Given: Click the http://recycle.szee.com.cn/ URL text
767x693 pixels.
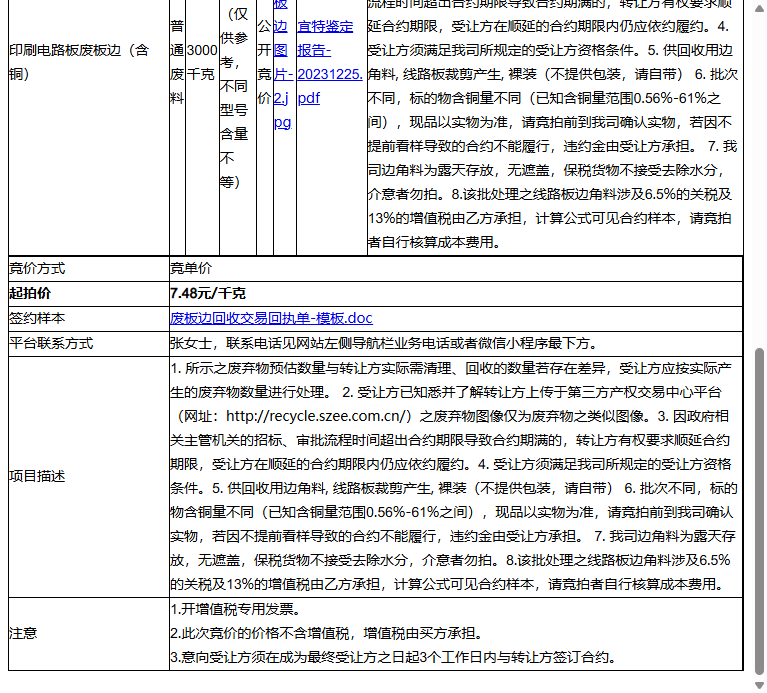Looking at the screenshot, I should click(x=316, y=416).
